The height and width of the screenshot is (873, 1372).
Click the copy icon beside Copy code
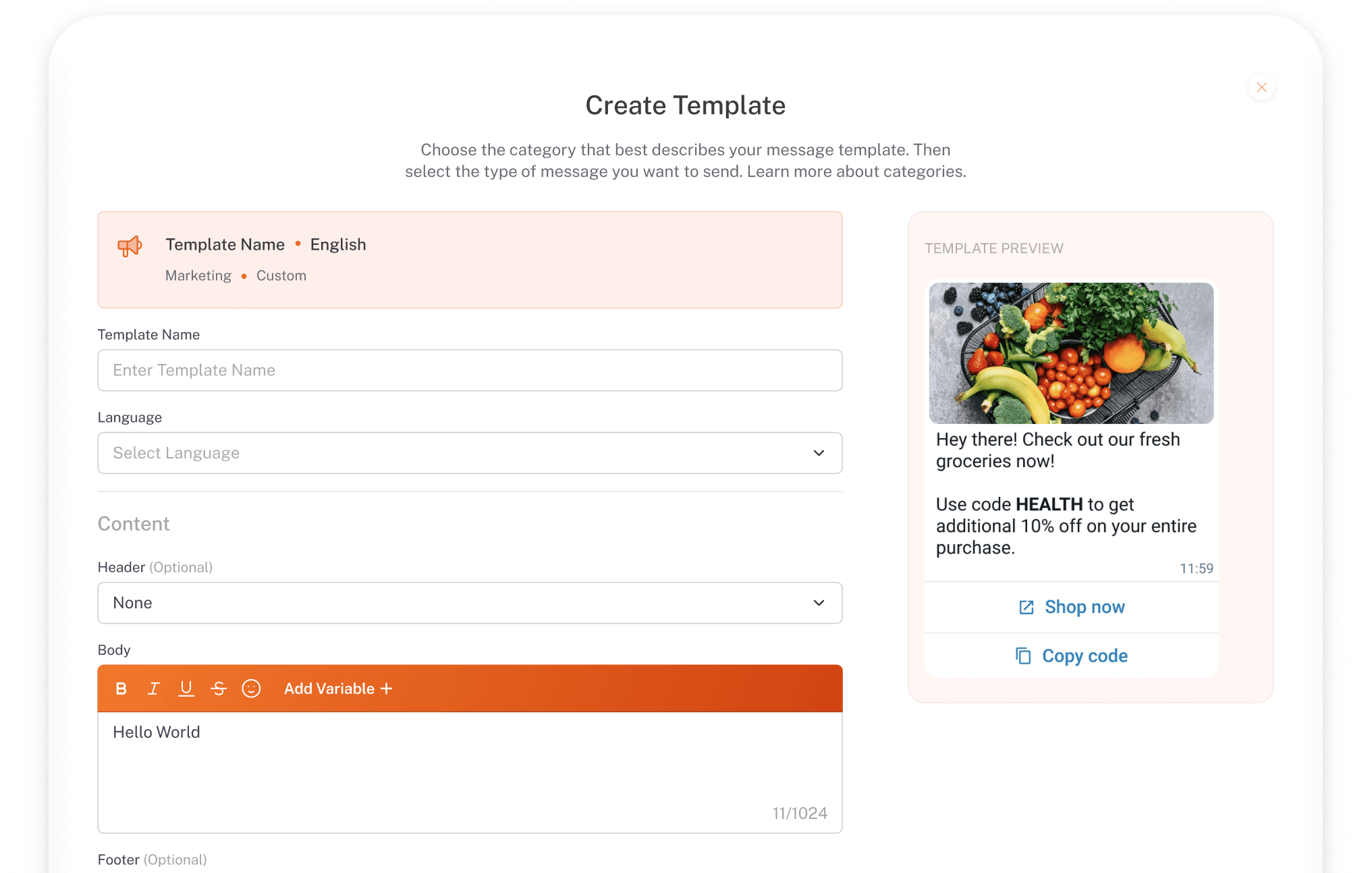click(1023, 656)
